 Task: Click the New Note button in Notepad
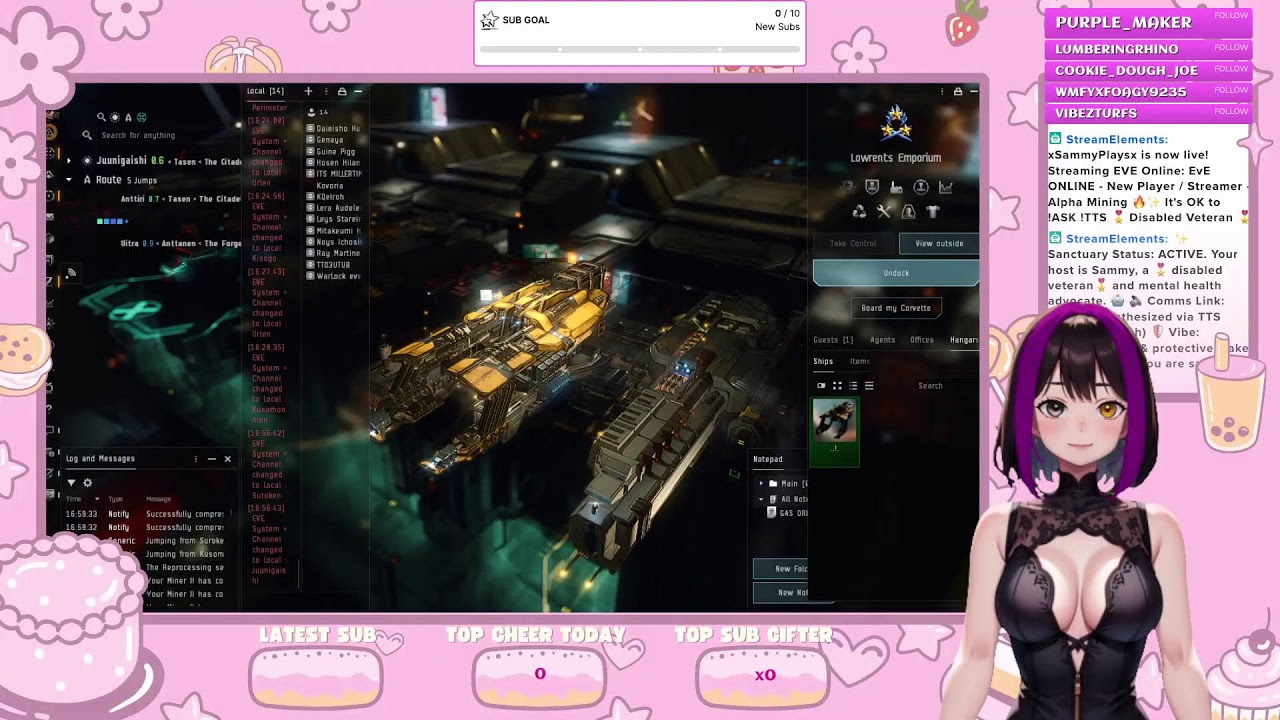point(792,592)
